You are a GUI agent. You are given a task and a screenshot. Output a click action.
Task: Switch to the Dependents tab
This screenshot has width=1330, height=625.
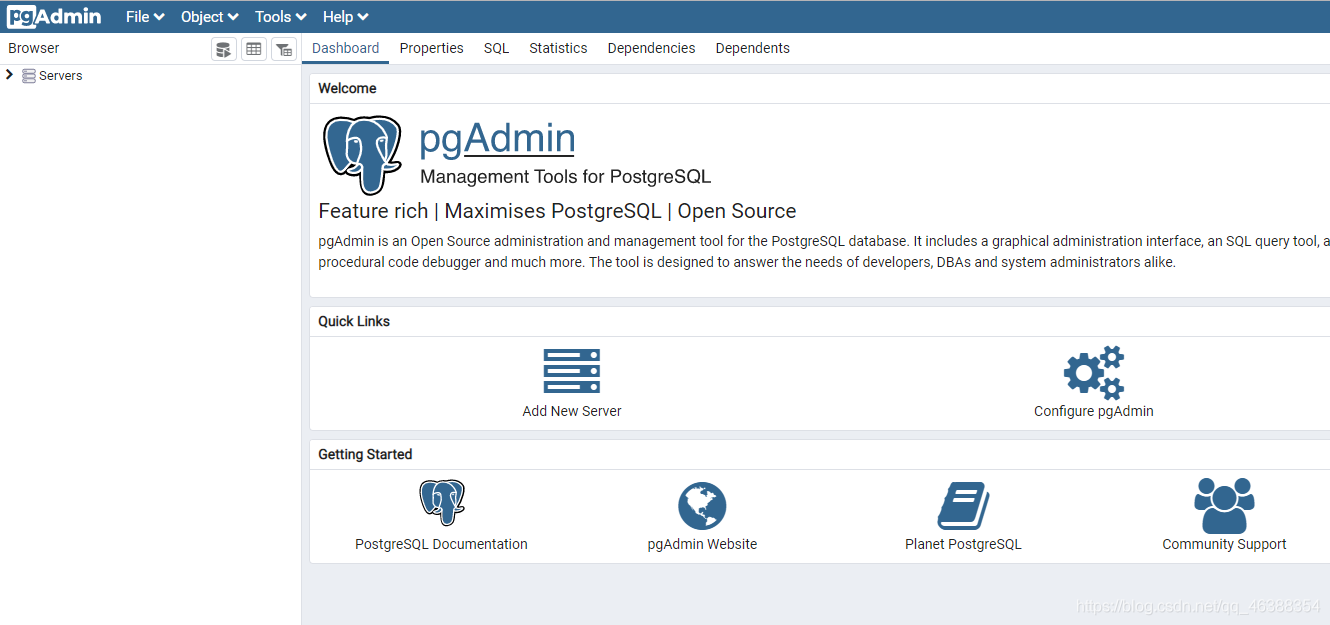click(753, 48)
